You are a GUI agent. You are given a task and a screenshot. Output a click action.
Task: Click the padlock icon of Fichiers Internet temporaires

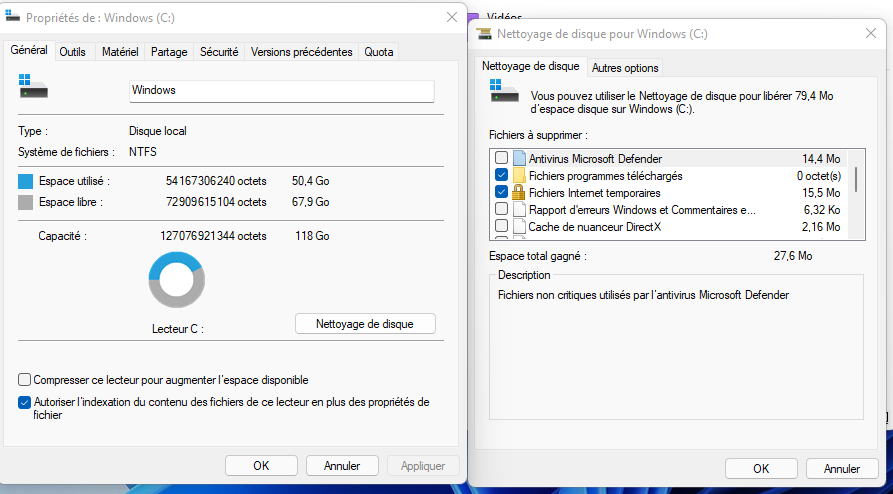(x=518, y=192)
